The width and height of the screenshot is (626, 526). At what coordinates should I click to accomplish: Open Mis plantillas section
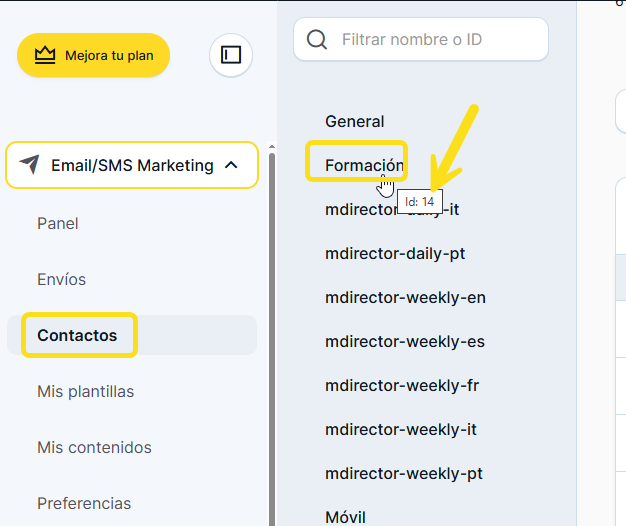[85, 391]
